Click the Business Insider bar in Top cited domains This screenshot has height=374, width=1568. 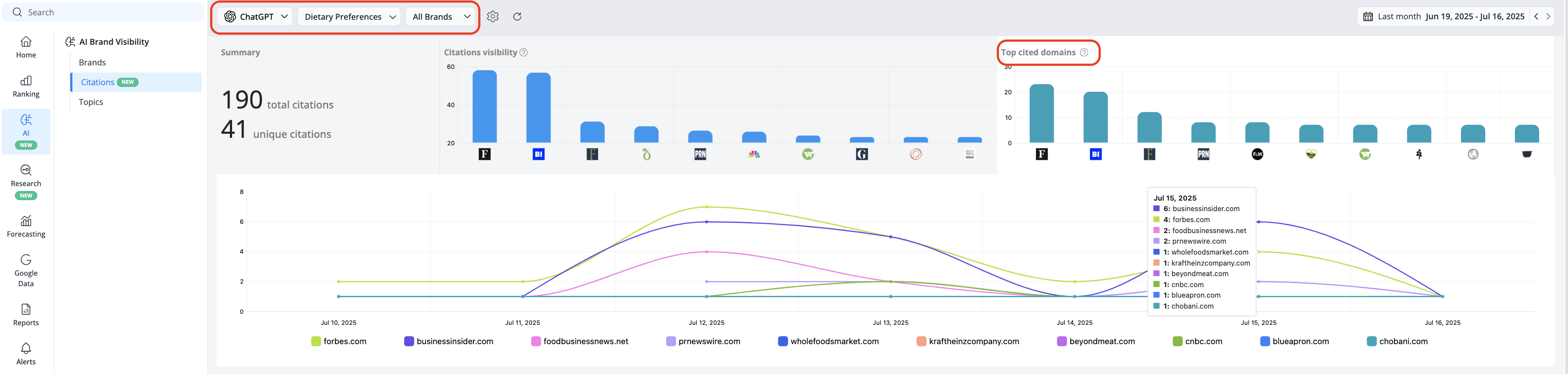(x=1095, y=118)
